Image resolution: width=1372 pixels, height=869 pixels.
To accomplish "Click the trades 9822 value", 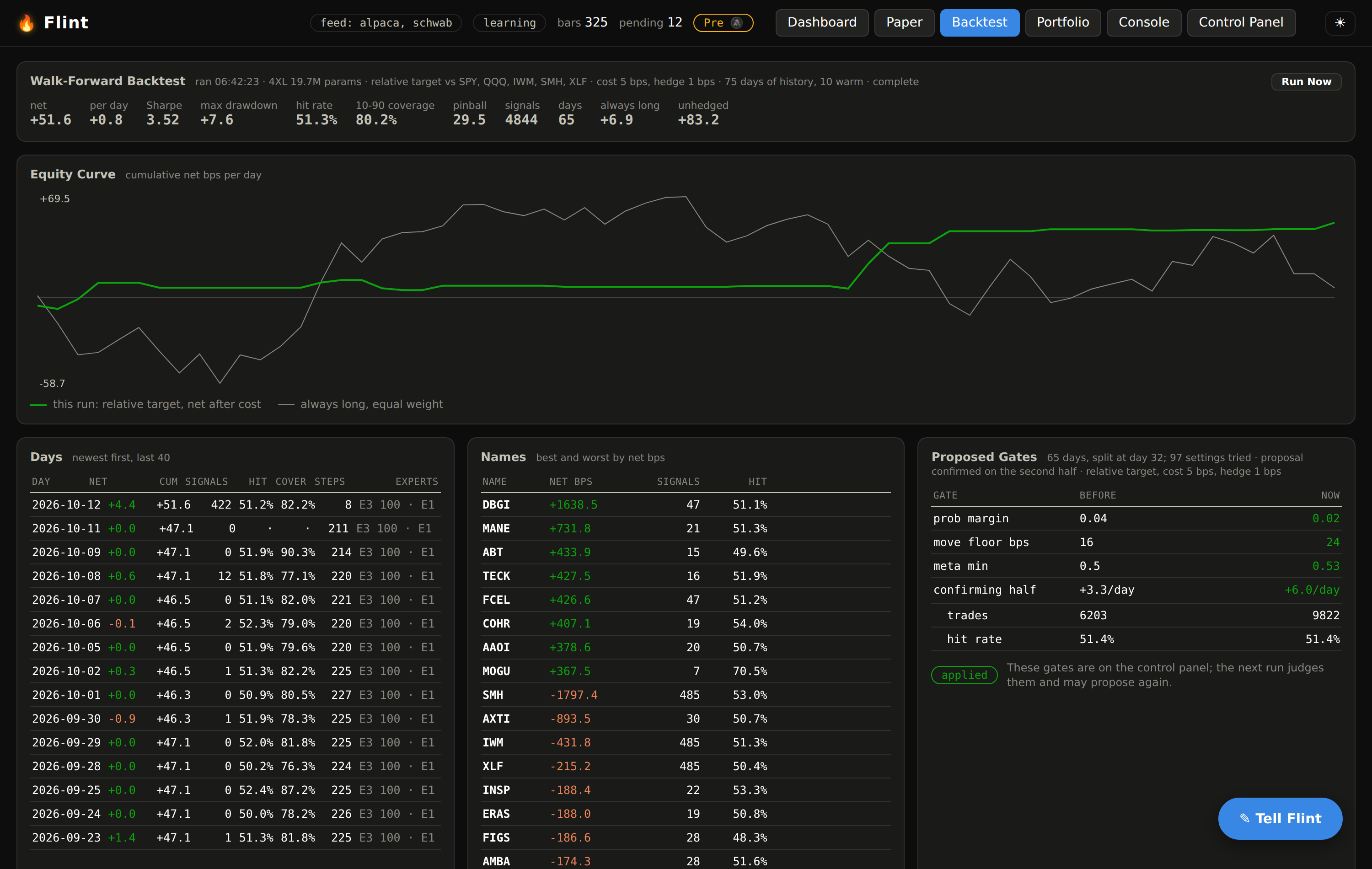I will [1326, 616].
